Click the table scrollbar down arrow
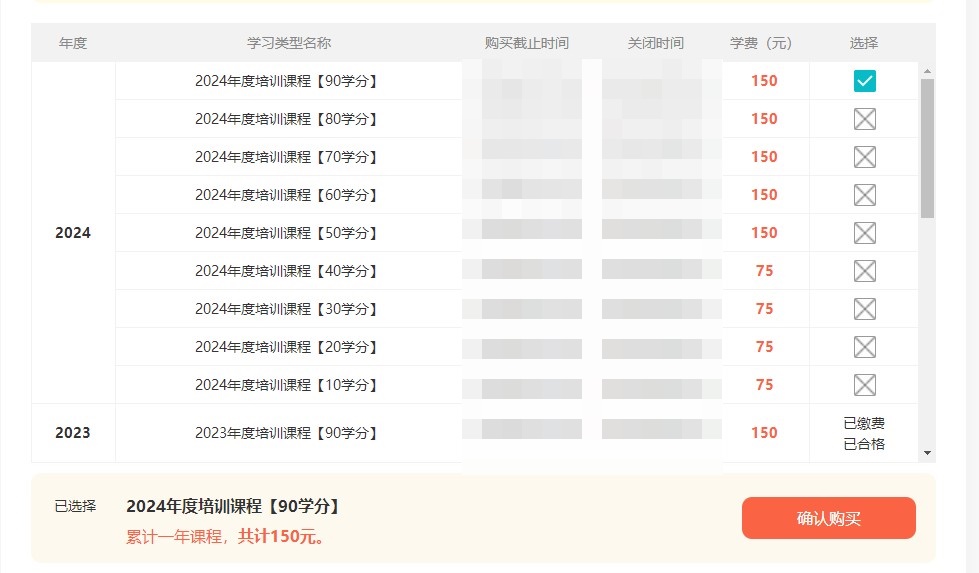The image size is (979, 573). coord(927,453)
